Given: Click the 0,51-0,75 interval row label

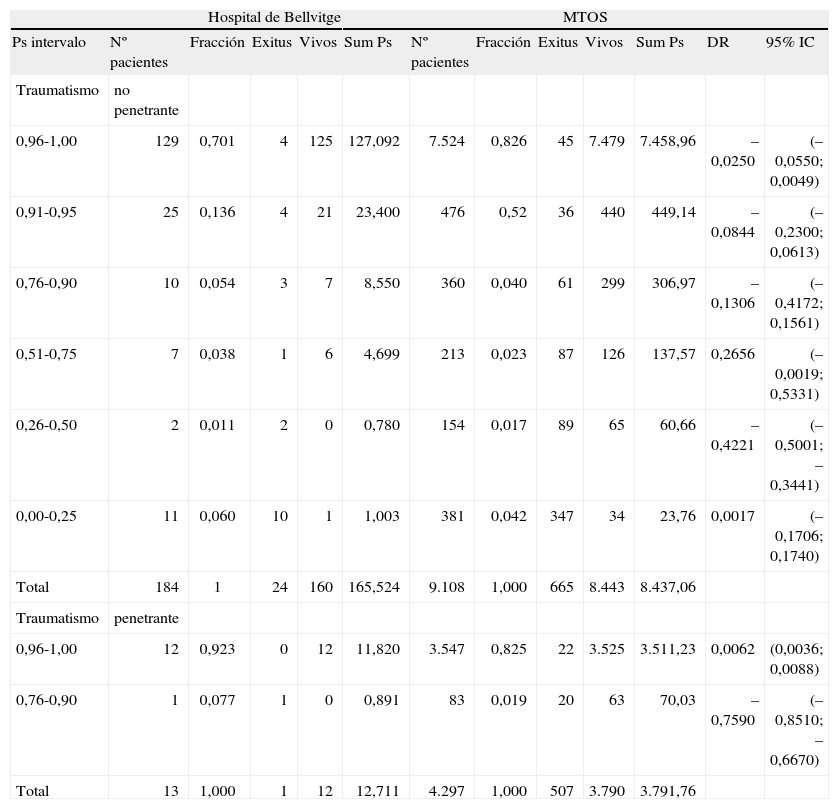Looking at the screenshot, I should [x=46, y=354].
